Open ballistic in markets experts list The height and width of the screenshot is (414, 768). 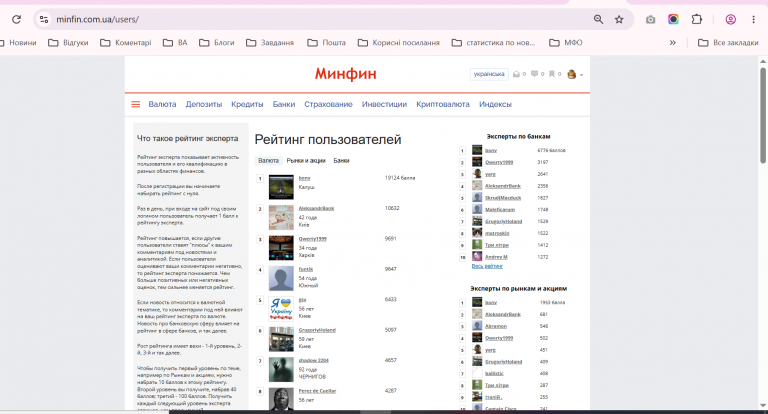pyautogui.click(x=494, y=373)
